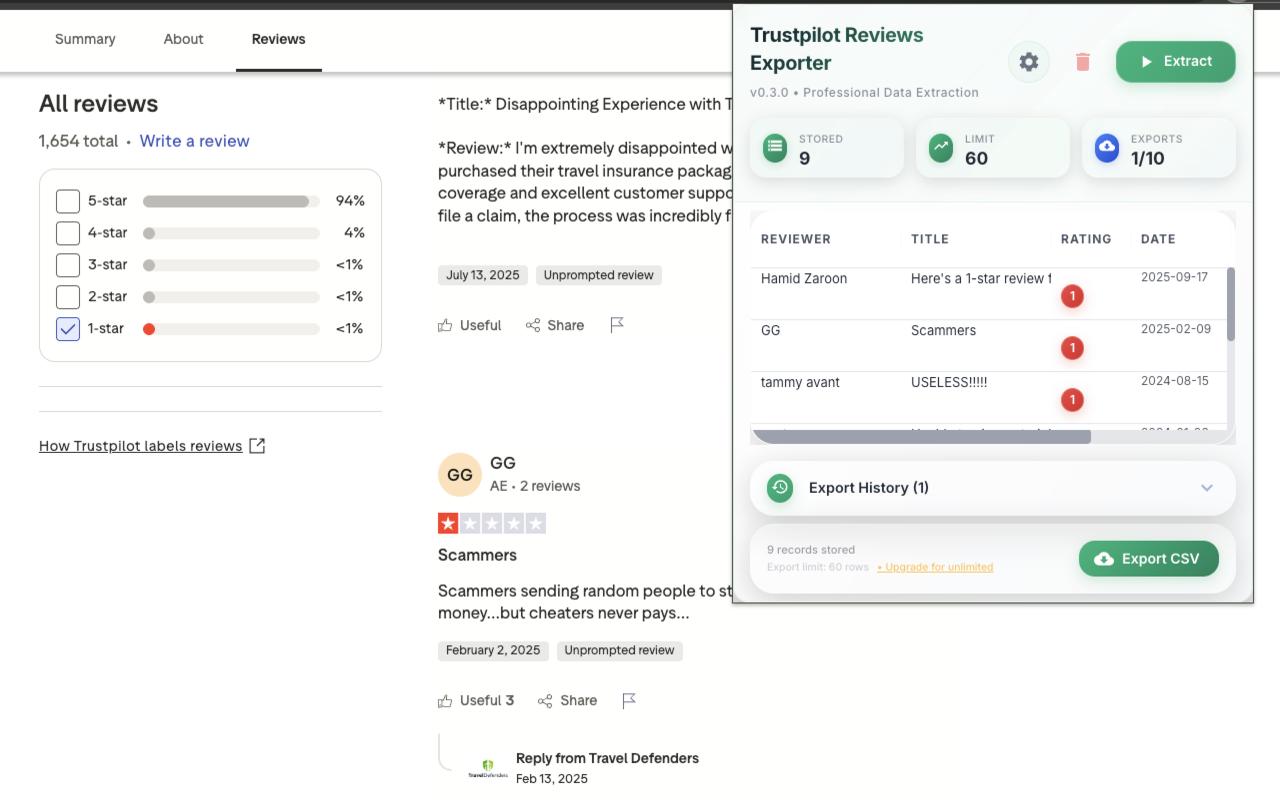Image resolution: width=1280 pixels, height=800 pixels.
Task: Flag the July 13, 2025 review
Action: pos(617,325)
